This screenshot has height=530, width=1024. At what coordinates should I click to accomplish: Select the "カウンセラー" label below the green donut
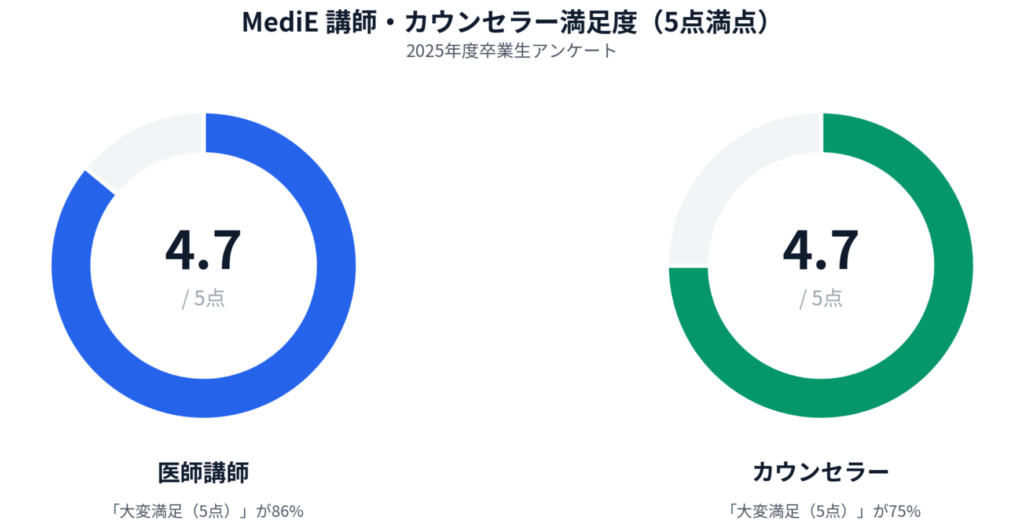pos(820,471)
